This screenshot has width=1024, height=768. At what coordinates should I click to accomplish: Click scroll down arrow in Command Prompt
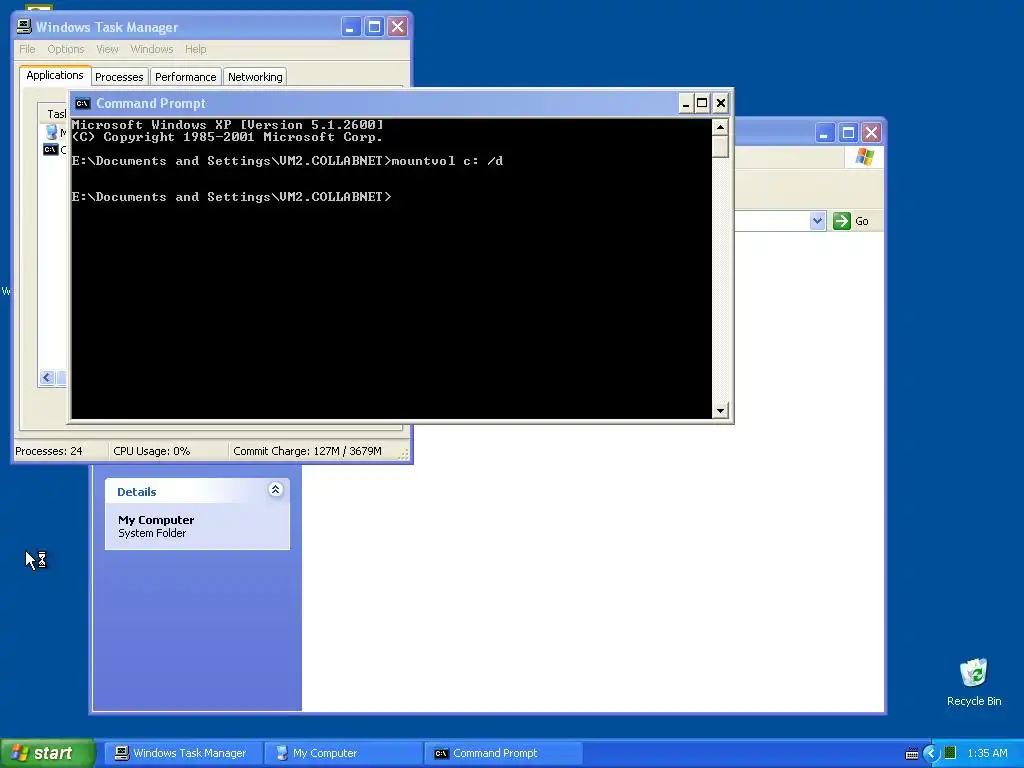point(720,411)
